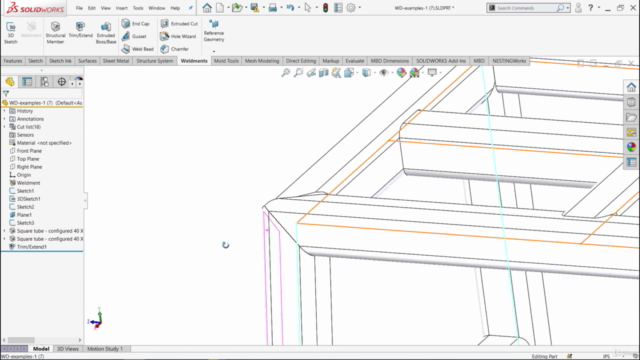Switch to the PropertyManager tab
This screenshot has width=640, height=360.
27,82
